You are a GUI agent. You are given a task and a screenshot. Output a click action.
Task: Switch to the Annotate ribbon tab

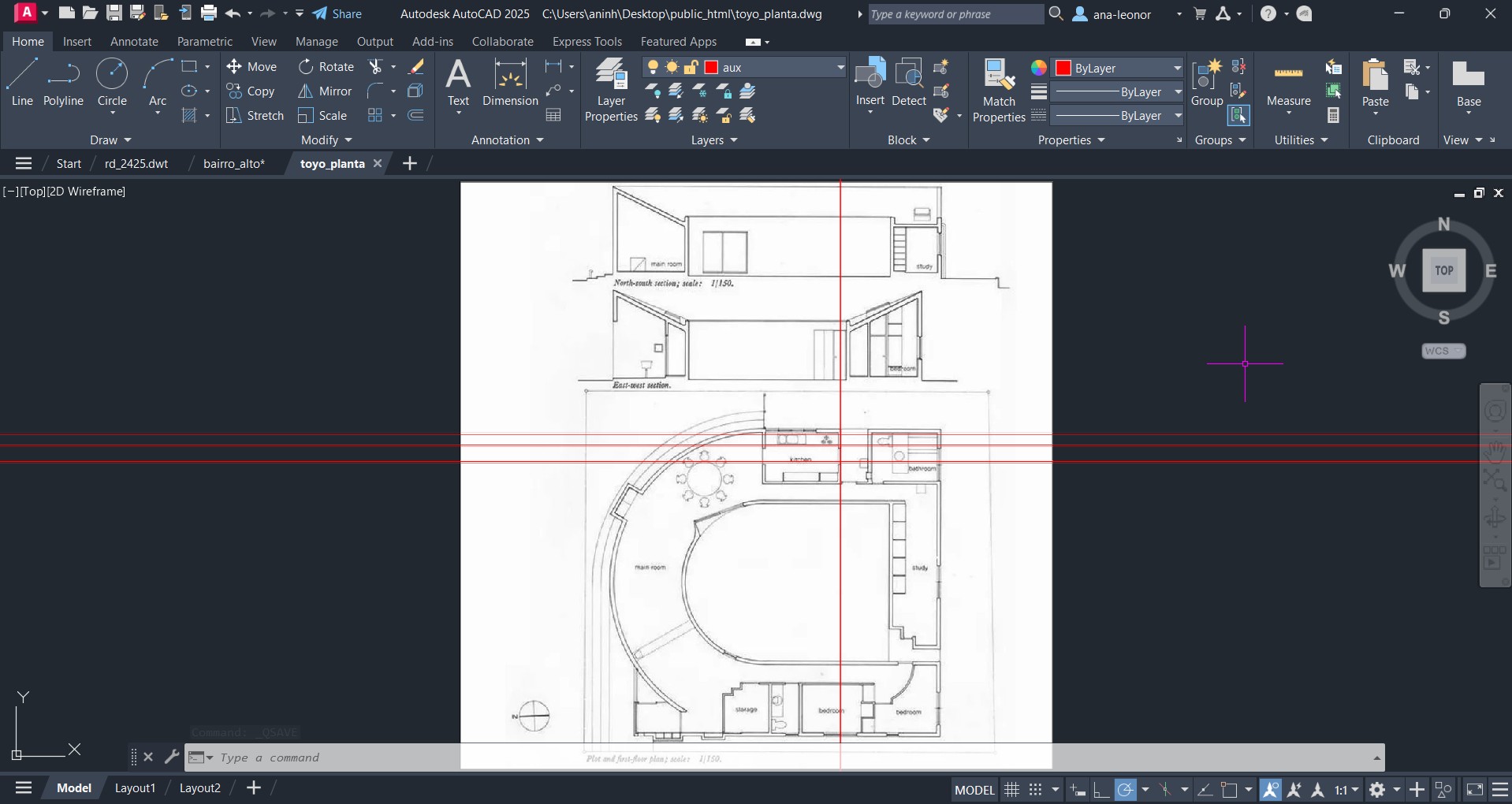tap(134, 42)
